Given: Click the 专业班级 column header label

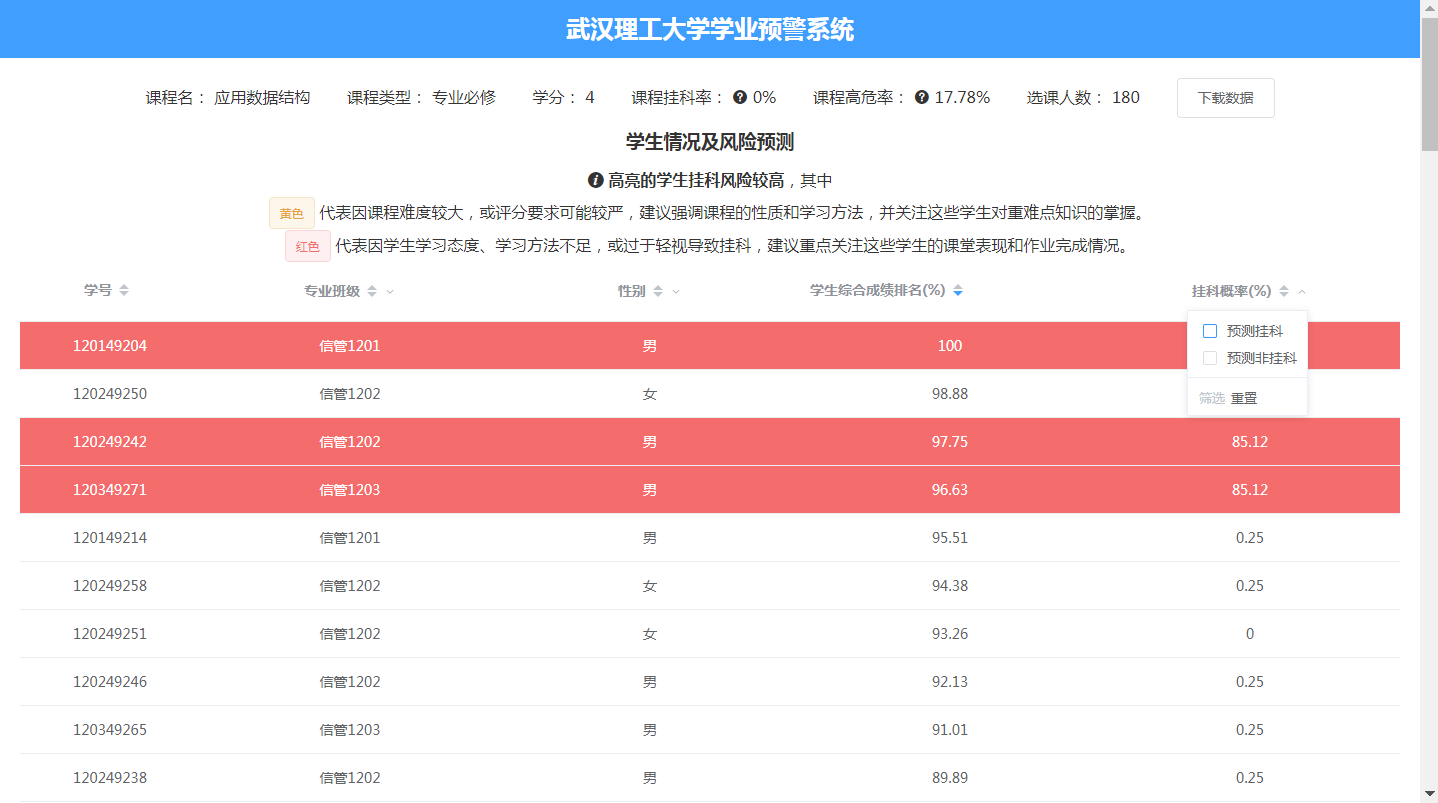Looking at the screenshot, I should tap(332, 291).
